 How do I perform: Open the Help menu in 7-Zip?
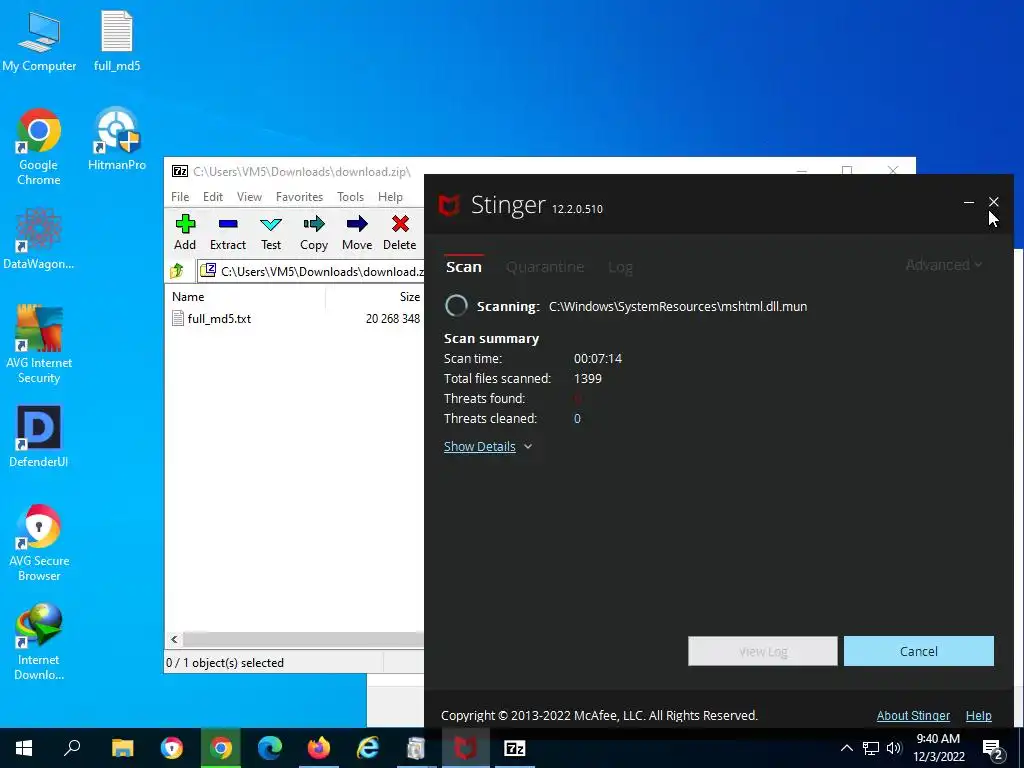point(391,197)
